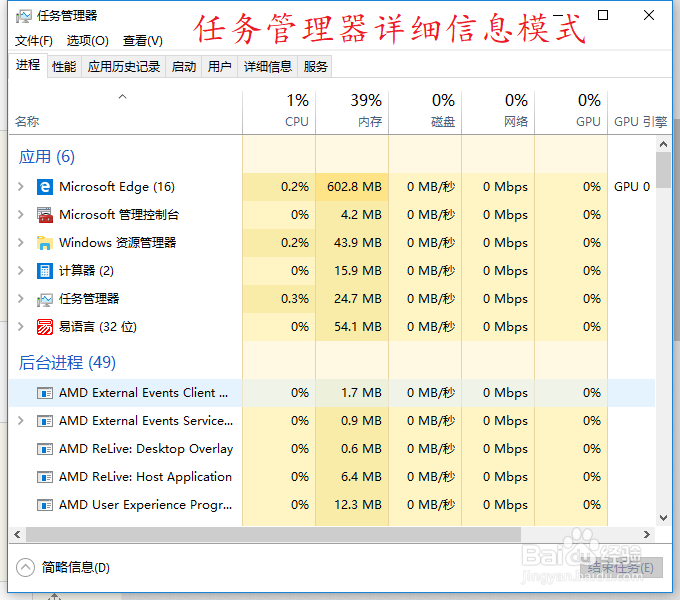This screenshot has width=680, height=600.
Task: Click the 简略信息 collapse arrow icon
Action: coord(25,567)
